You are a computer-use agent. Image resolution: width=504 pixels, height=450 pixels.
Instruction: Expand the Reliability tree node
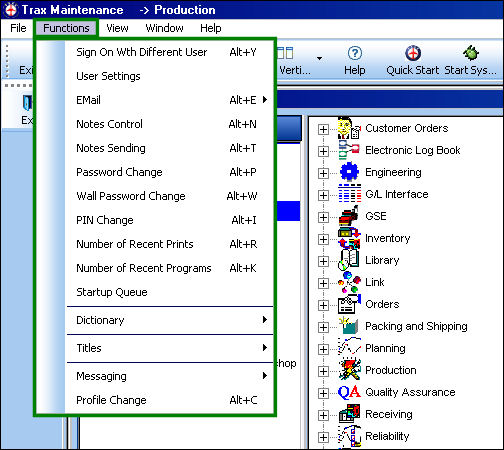(323, 437)
